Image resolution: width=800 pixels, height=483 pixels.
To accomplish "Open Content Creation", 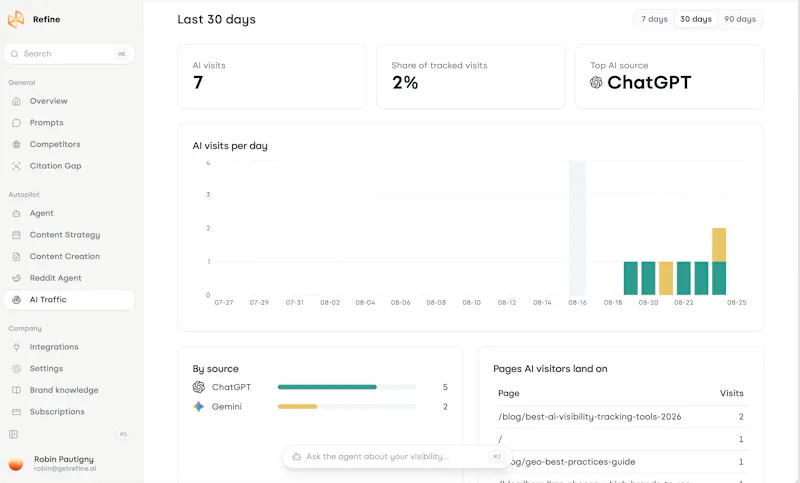I will point(69,257).
